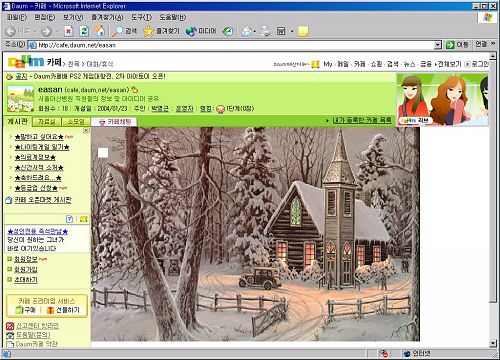Click the Refresh page icon

84,31
